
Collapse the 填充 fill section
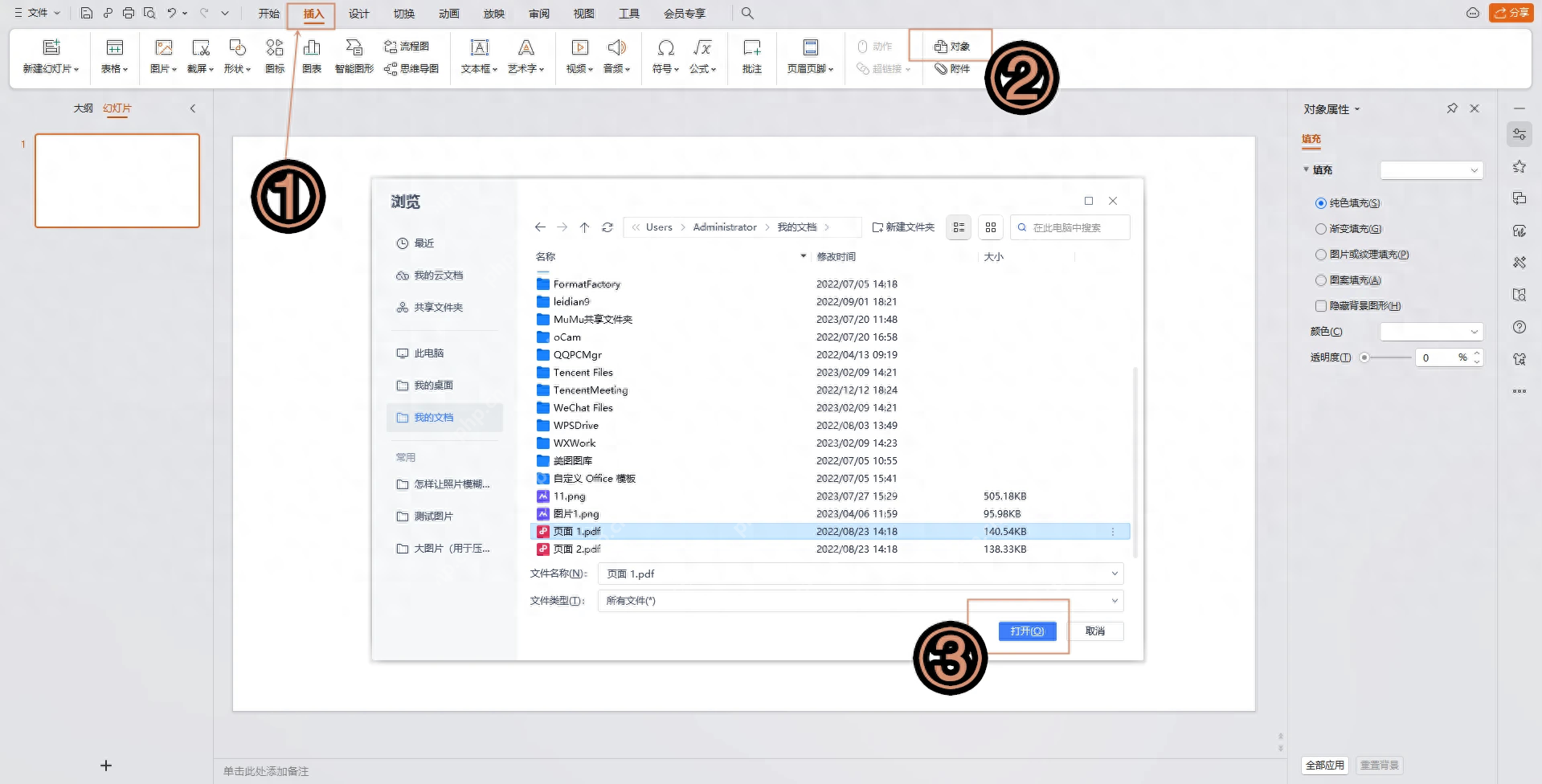pyautogui.click(x=1307, y=169)
